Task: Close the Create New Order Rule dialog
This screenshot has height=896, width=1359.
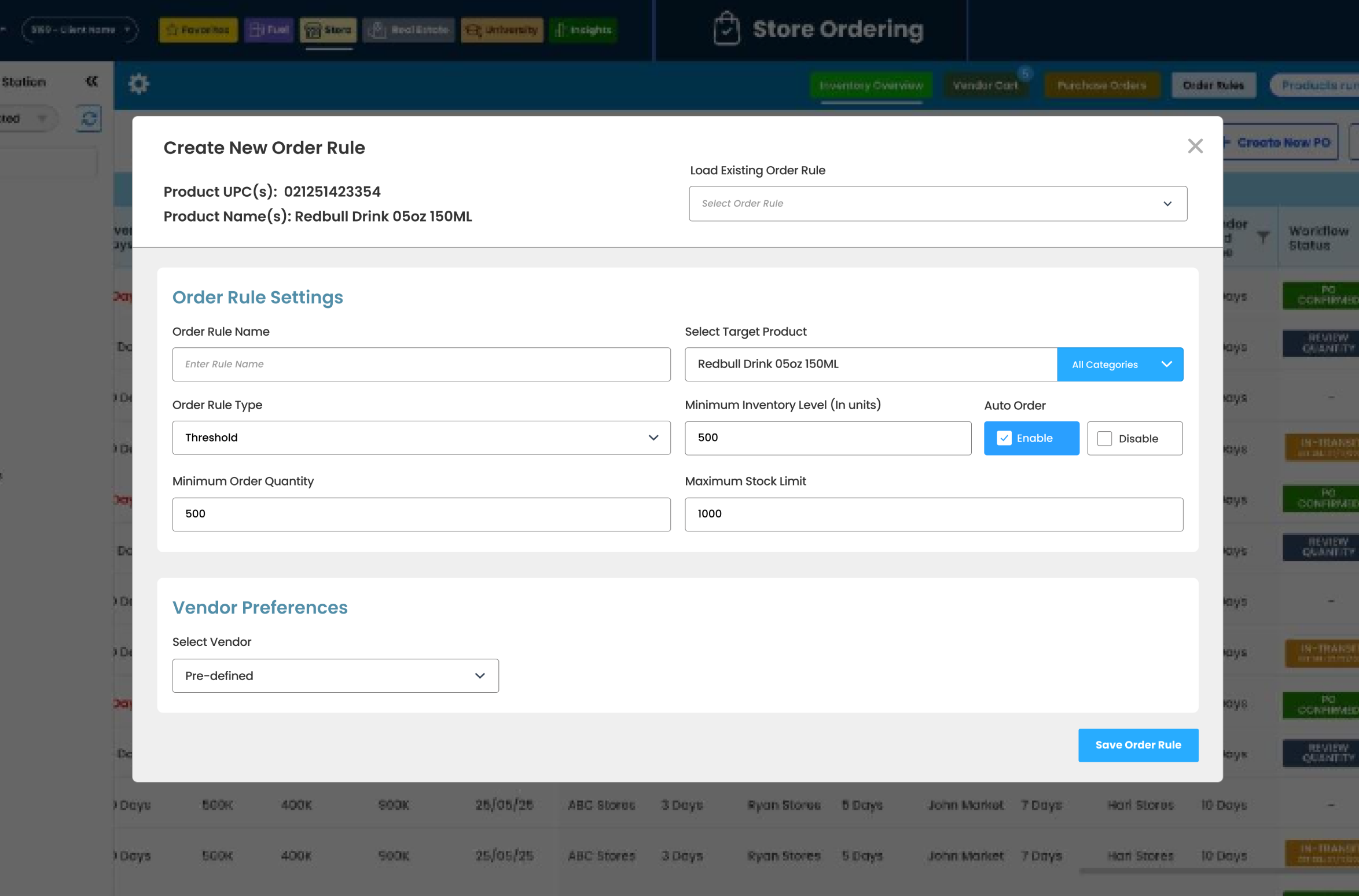Action: click(x=1195, y=146)
